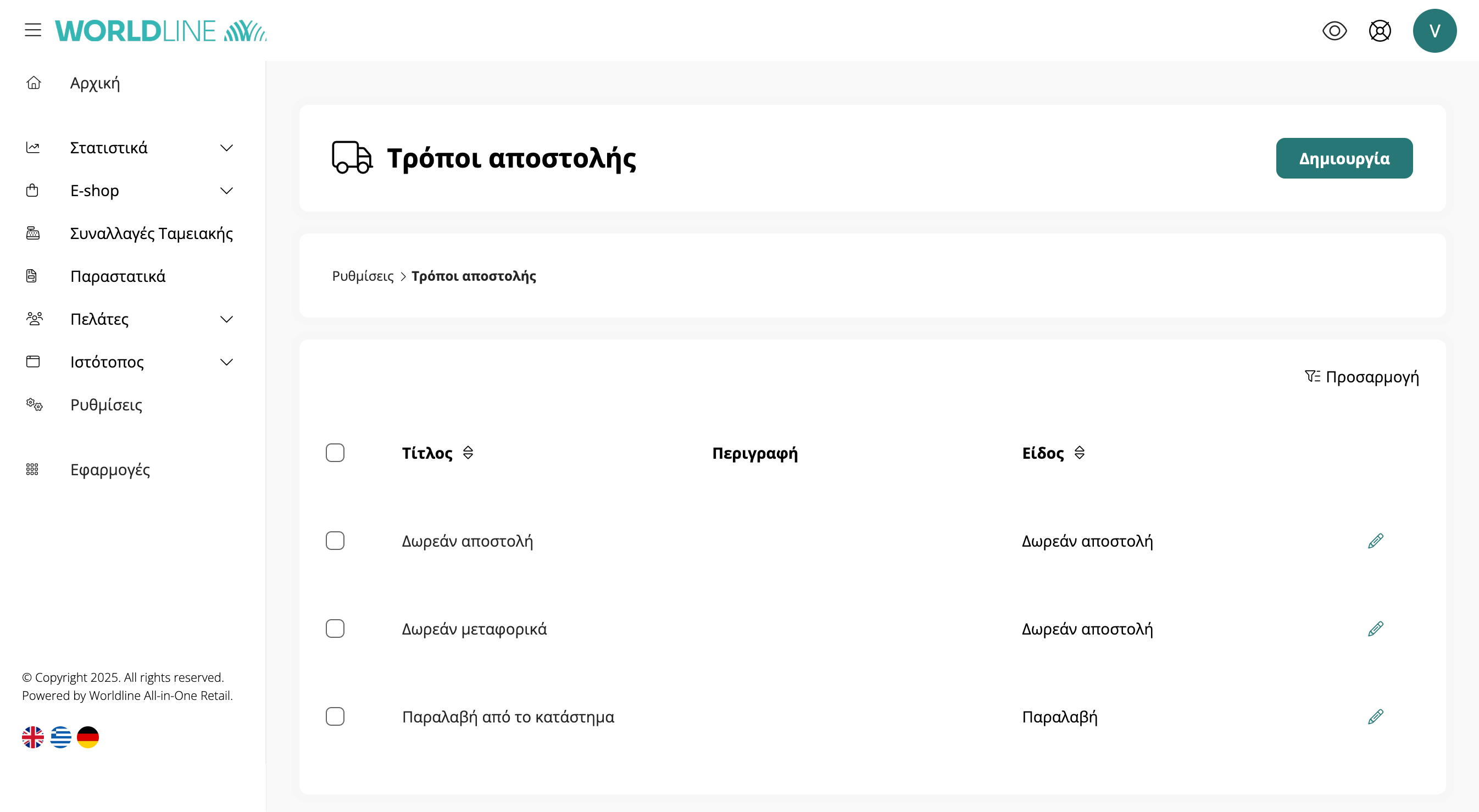Open the hamburger sidebar menu
Screen dimensions: 1479x812
click(33, 30)
